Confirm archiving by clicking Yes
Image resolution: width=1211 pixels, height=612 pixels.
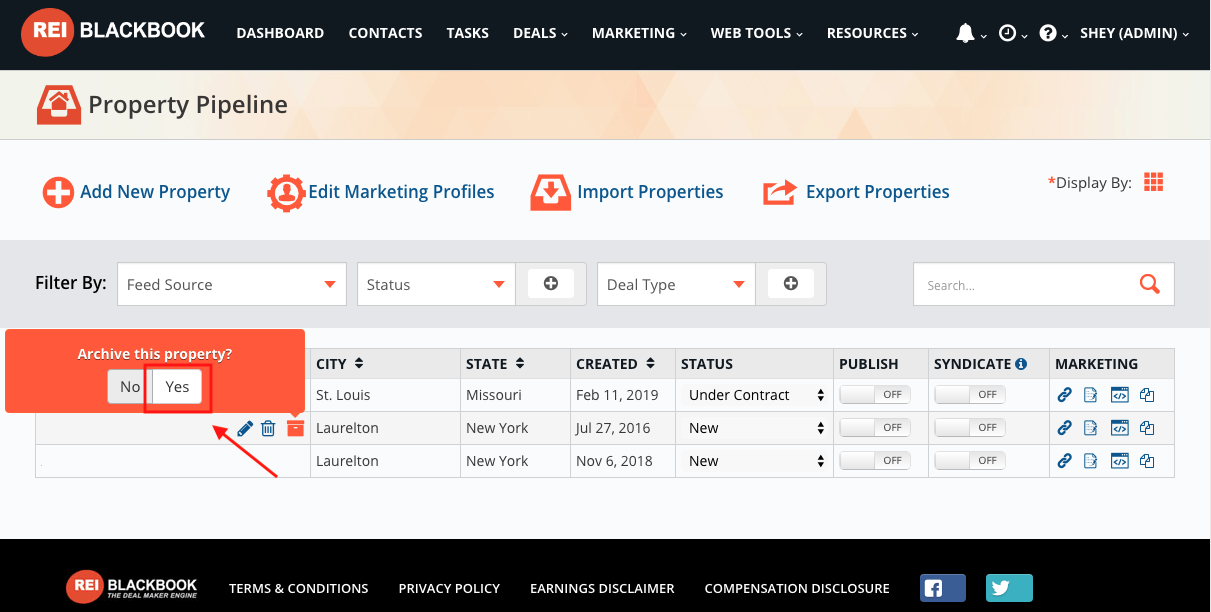click(x=177, y=387)
